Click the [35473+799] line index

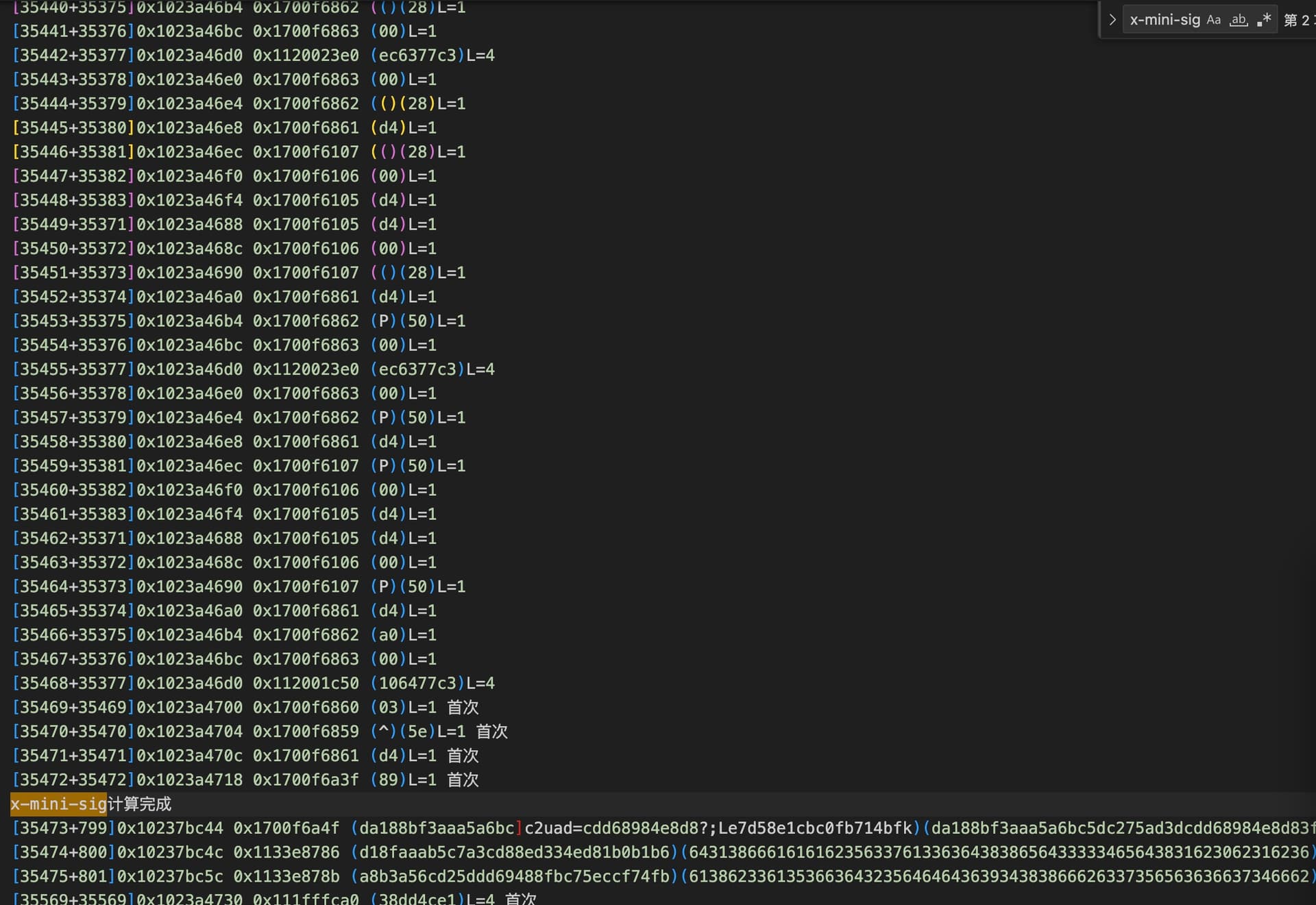[63, 828]
